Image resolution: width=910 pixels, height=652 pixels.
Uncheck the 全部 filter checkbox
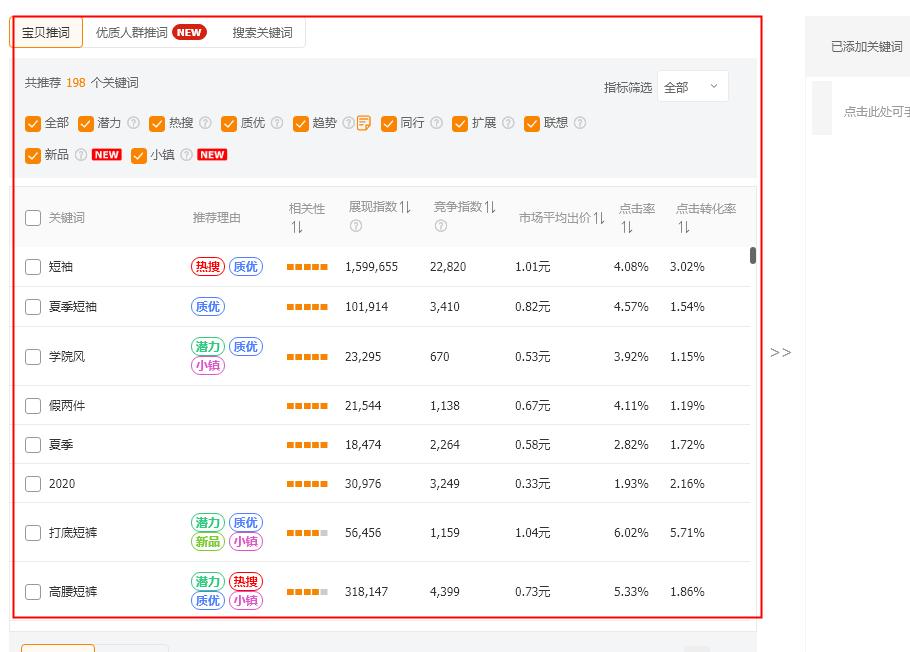click(35, 123)
